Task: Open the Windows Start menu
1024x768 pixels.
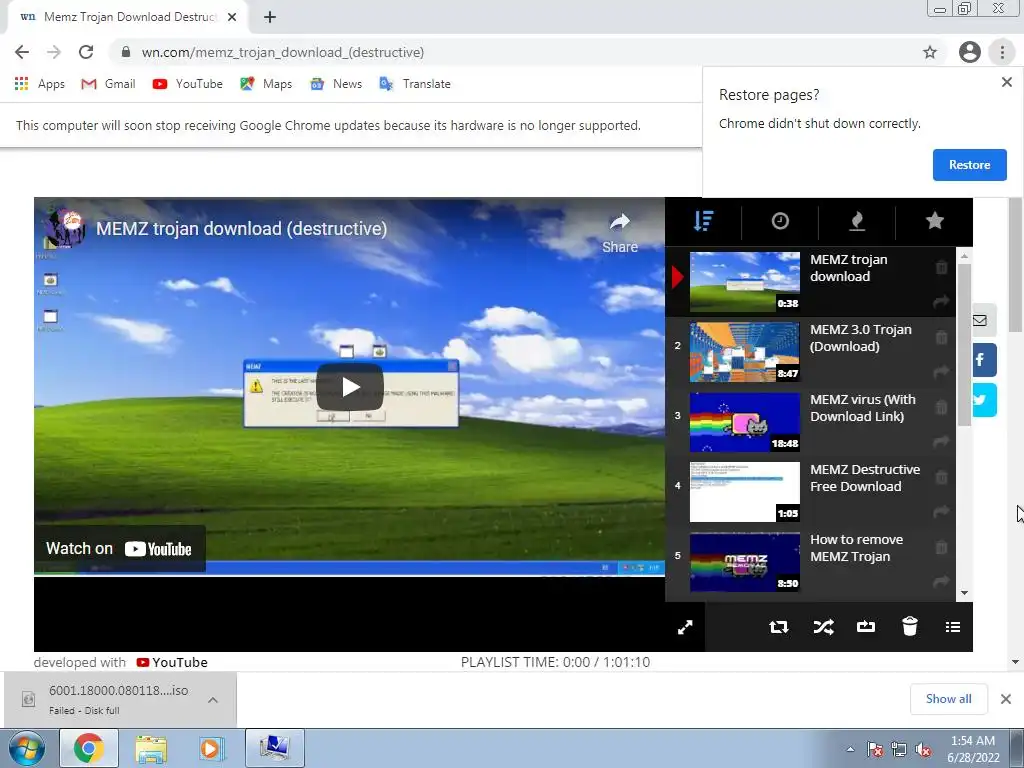Action: tap(27, 748)
